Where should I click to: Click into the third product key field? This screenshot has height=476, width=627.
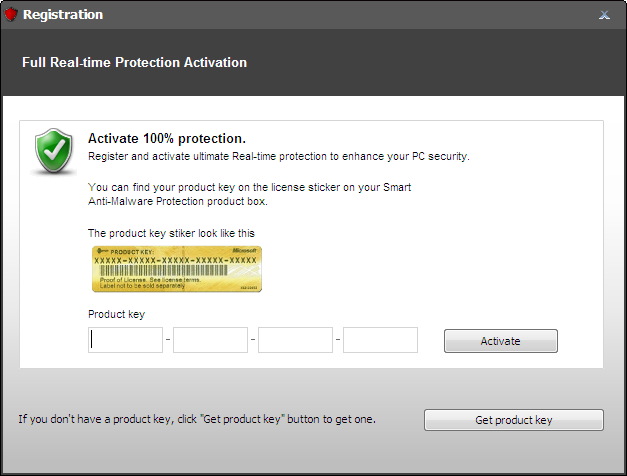point(295,340)
